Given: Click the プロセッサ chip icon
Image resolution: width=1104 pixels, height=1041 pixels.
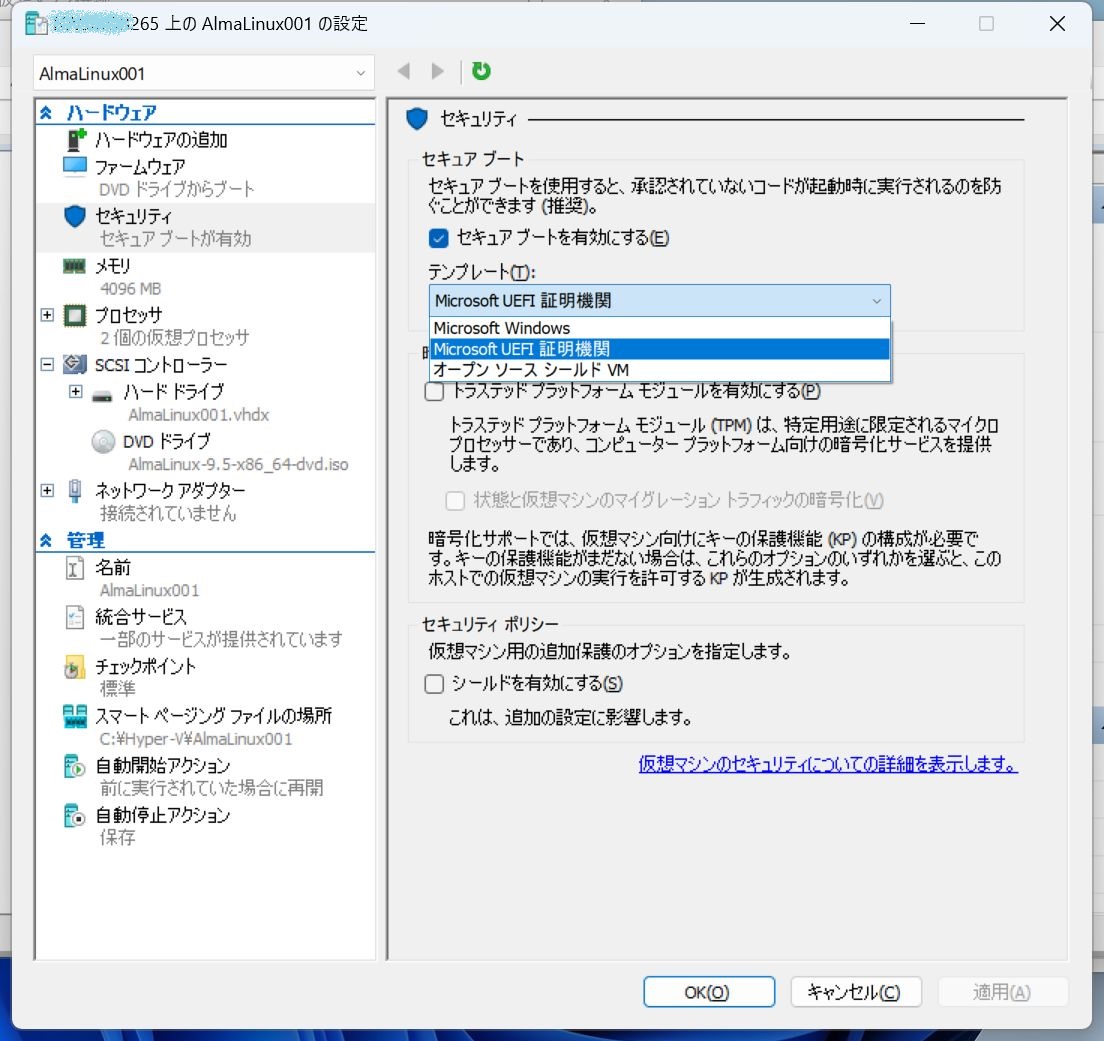Looking at the screenshot, I should pyautogui.click(x=73, y=315).
